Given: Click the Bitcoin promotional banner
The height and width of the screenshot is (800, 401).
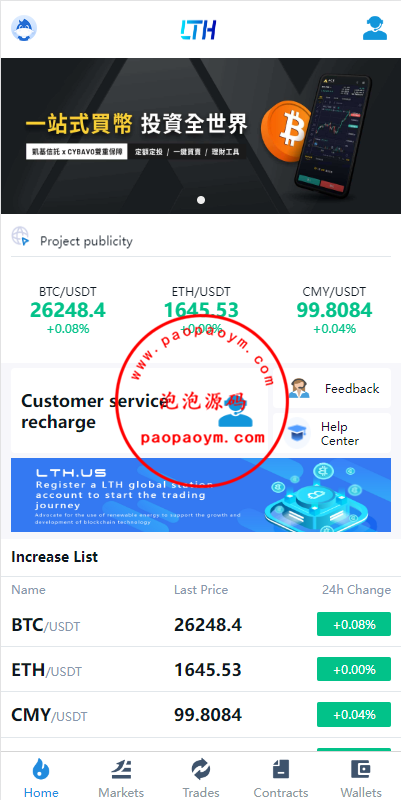Looking at the screenshot, I should click(x=201, y=136).
